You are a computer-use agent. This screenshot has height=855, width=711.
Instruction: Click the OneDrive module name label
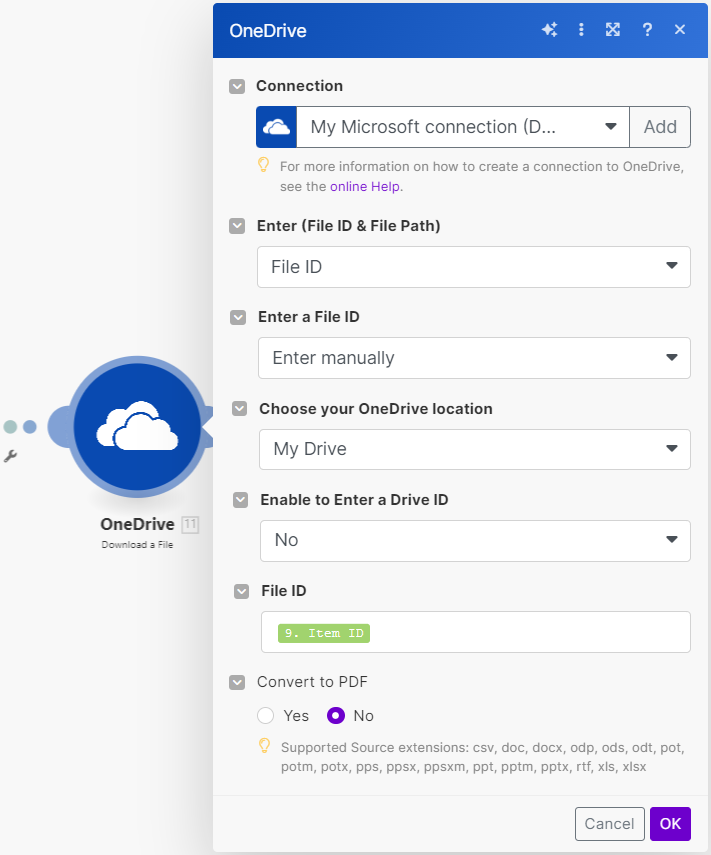click(x=137, y=524)
